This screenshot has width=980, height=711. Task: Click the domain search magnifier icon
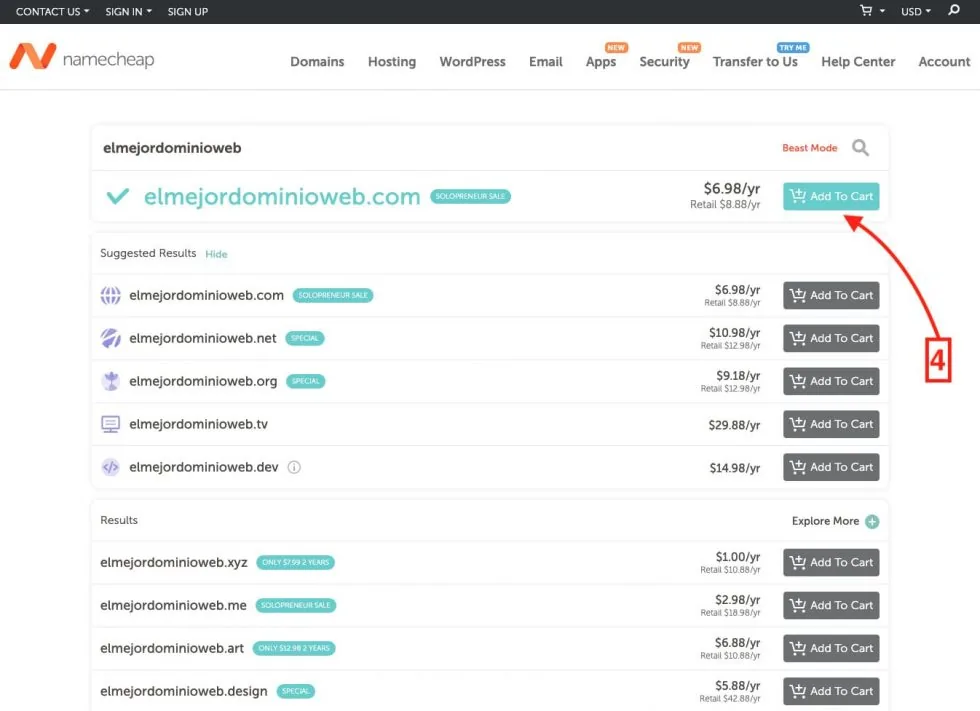coord(861,148)
